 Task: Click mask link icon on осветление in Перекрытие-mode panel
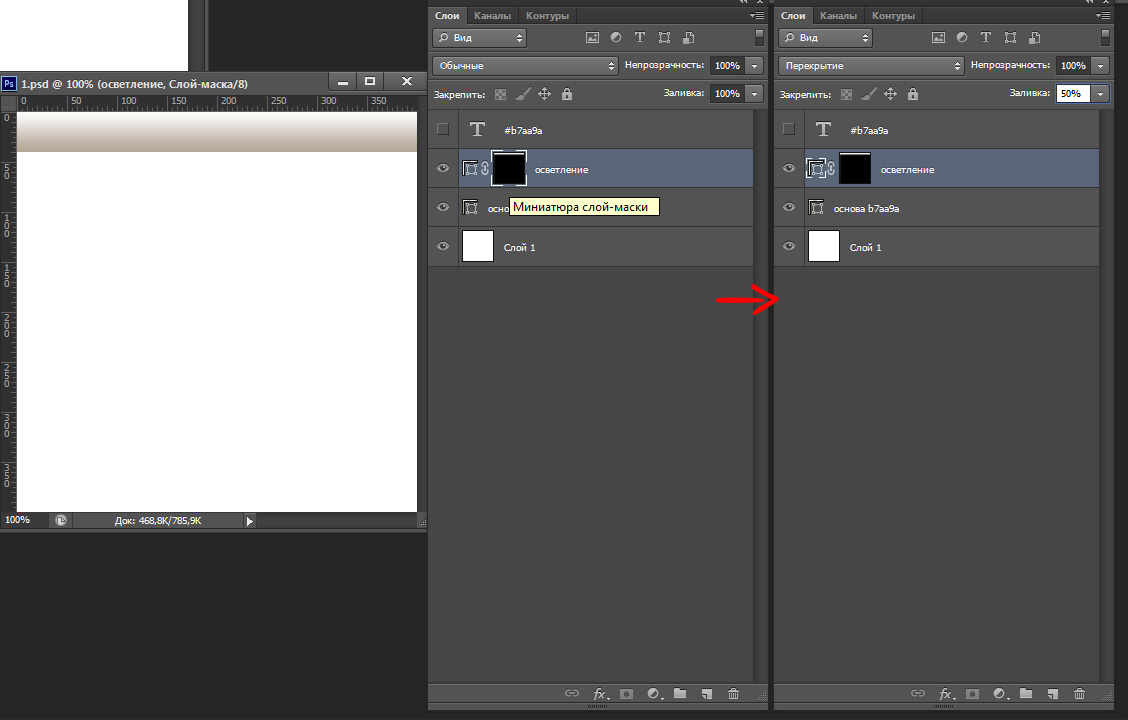[831, 168]
